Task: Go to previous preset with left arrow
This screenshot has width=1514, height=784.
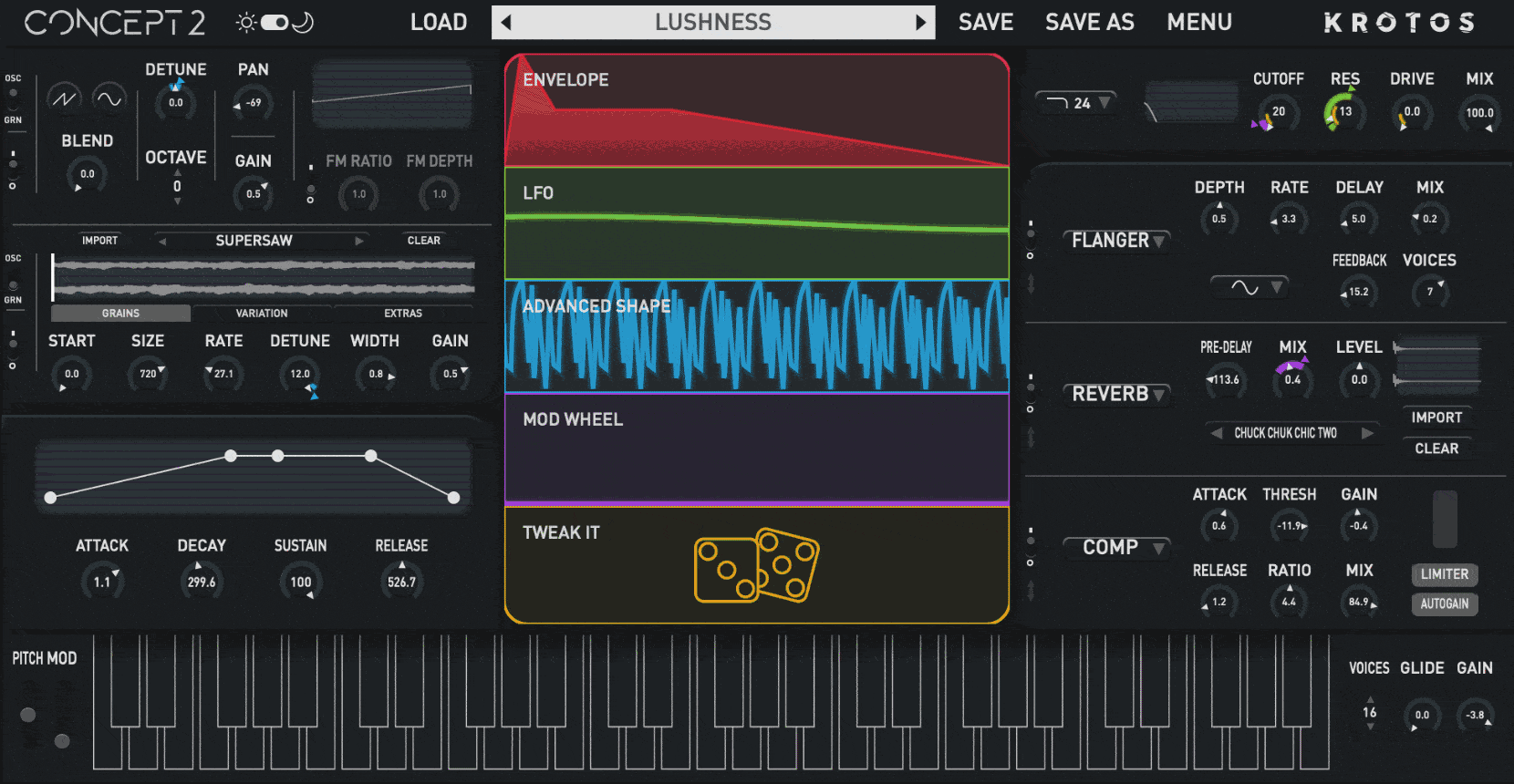Action: tap(507, 23)
